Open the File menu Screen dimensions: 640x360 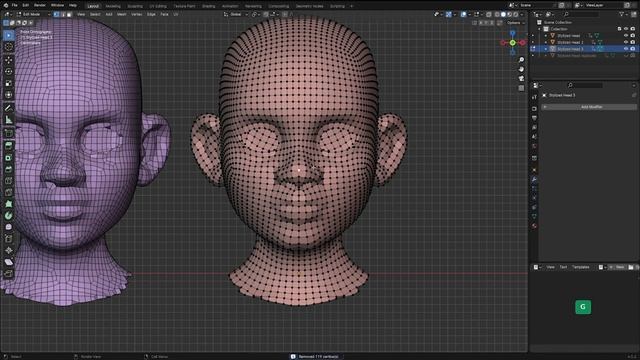[x=15, y=5]
